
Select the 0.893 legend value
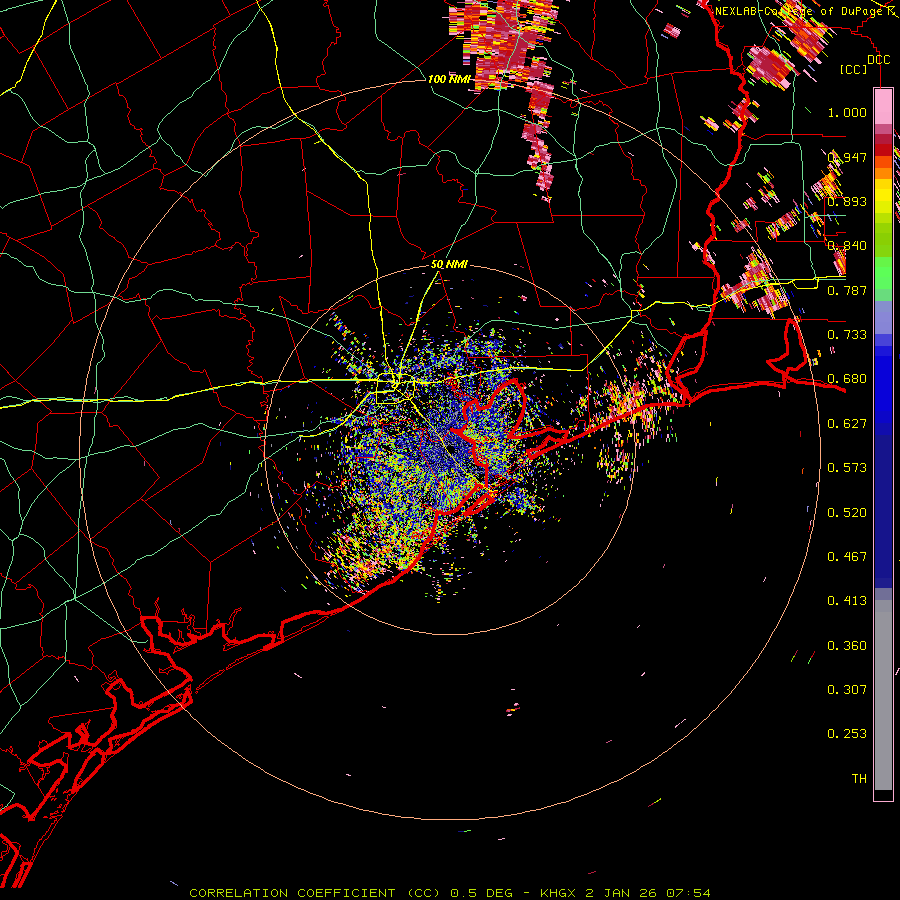click(847, 201)
